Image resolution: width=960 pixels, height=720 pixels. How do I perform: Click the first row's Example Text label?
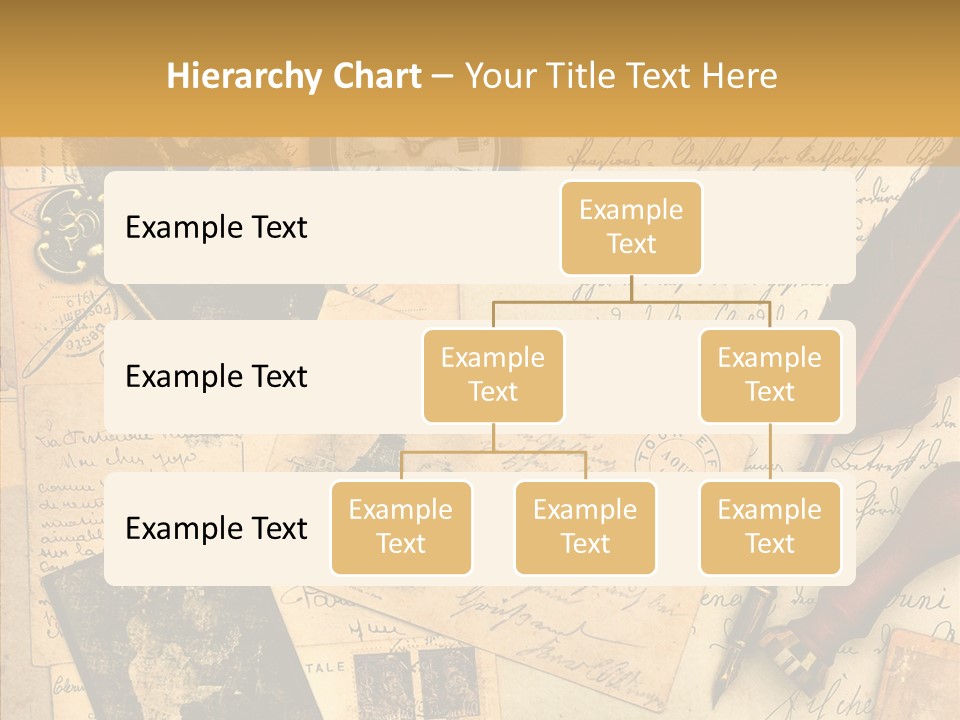[x=216, y=227]
